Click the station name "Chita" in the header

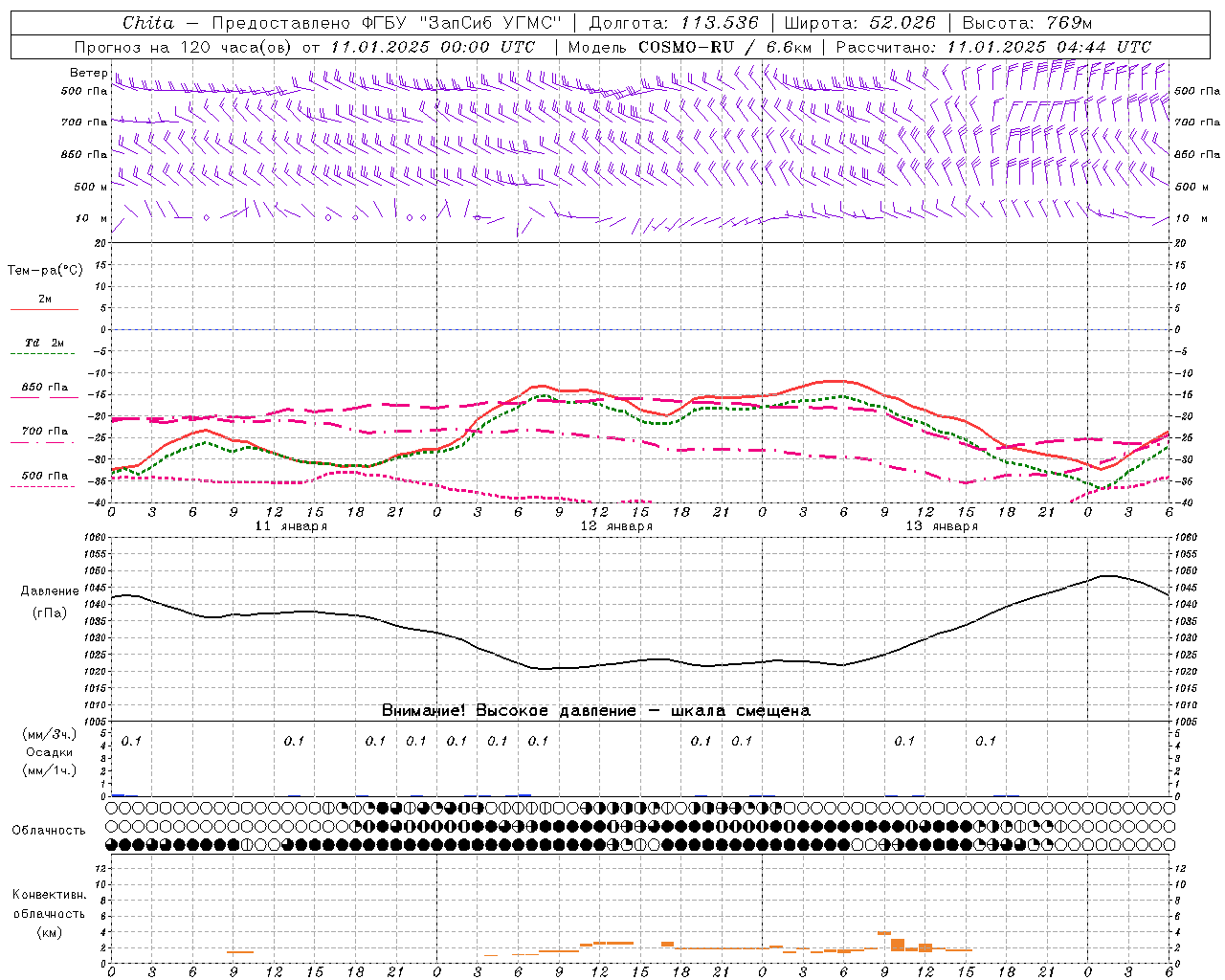click(148, 23)
